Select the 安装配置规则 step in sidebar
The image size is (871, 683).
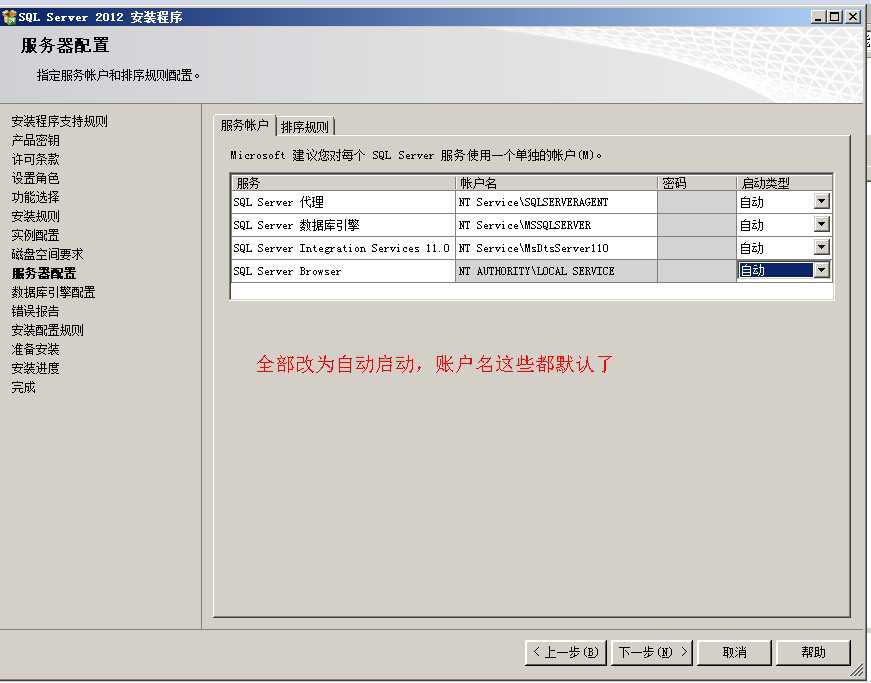(47, 330)
